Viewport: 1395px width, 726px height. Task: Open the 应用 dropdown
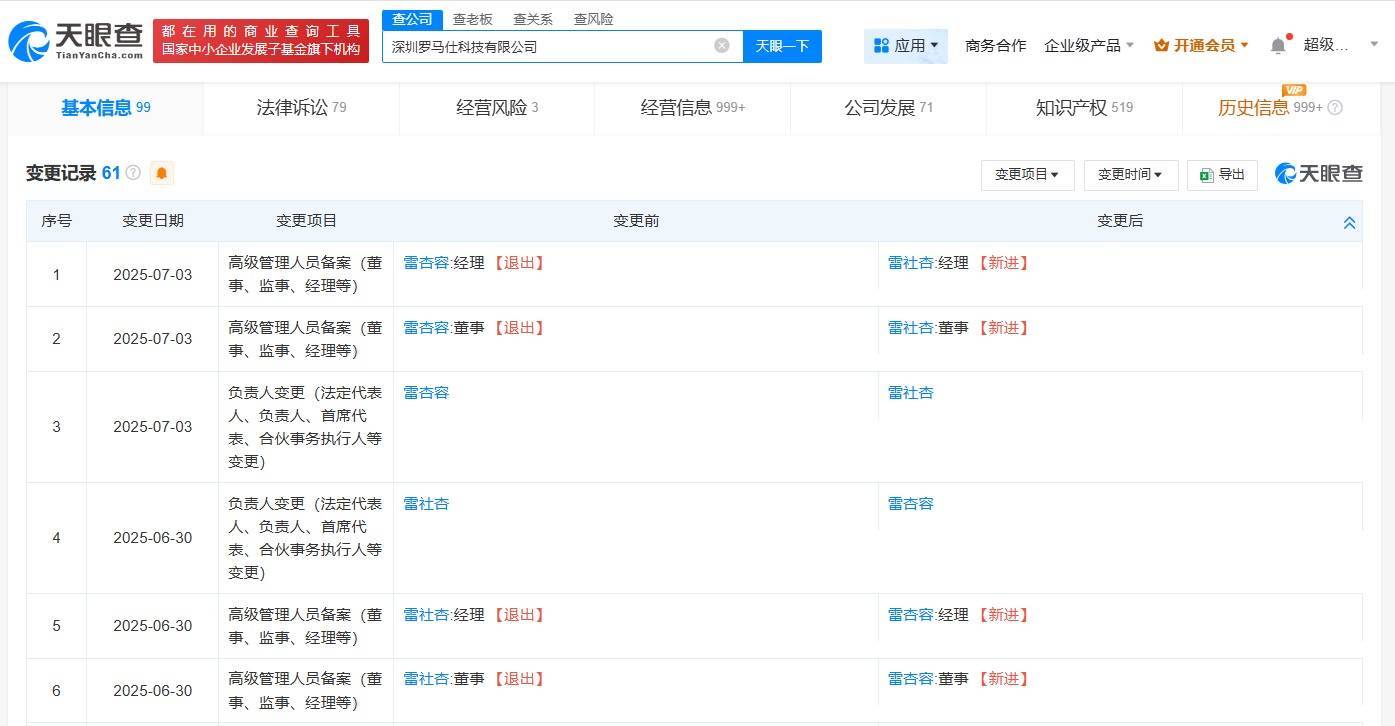tap(906, 45)
